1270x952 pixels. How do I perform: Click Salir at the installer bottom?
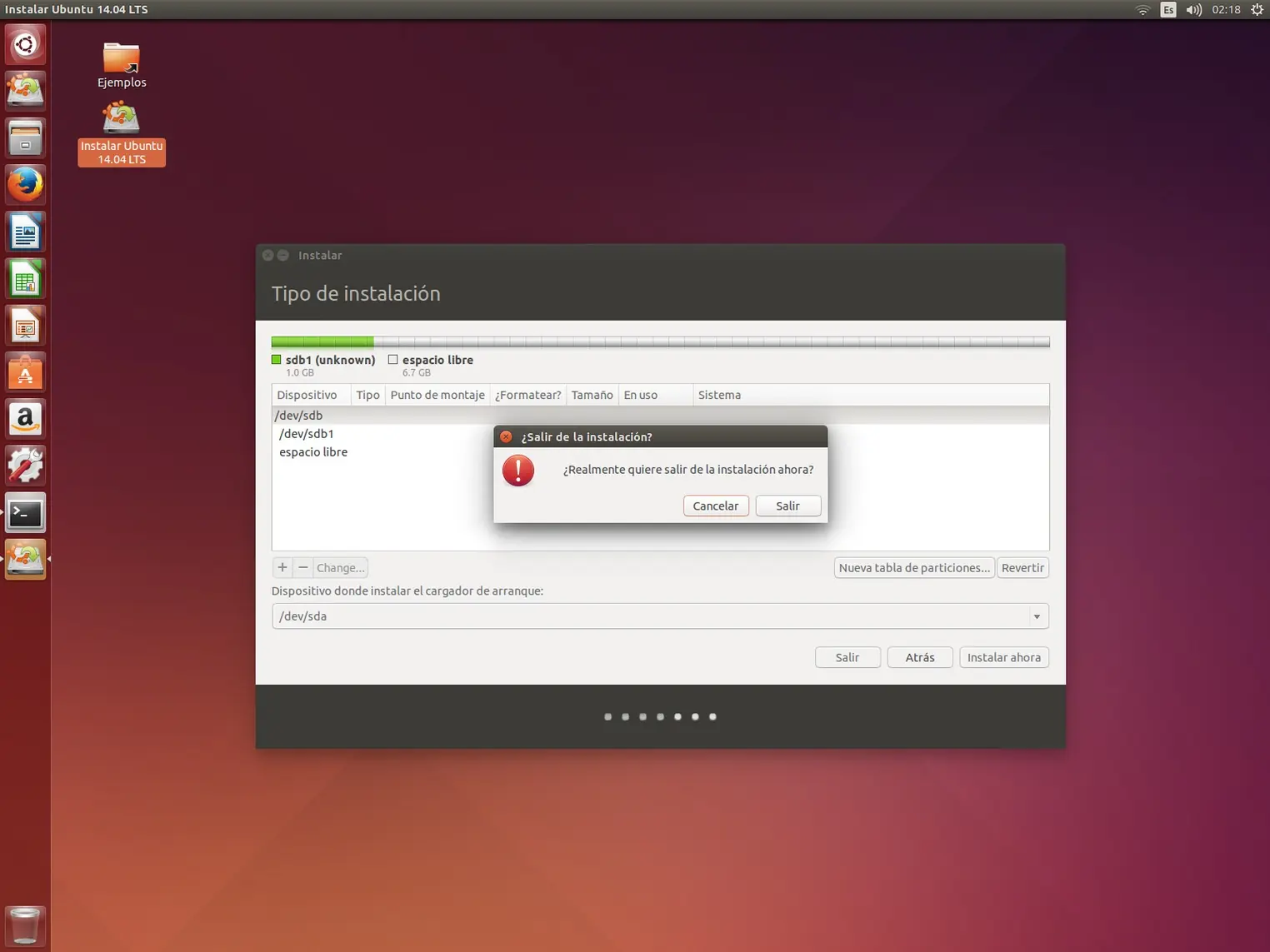pos(847,657)
